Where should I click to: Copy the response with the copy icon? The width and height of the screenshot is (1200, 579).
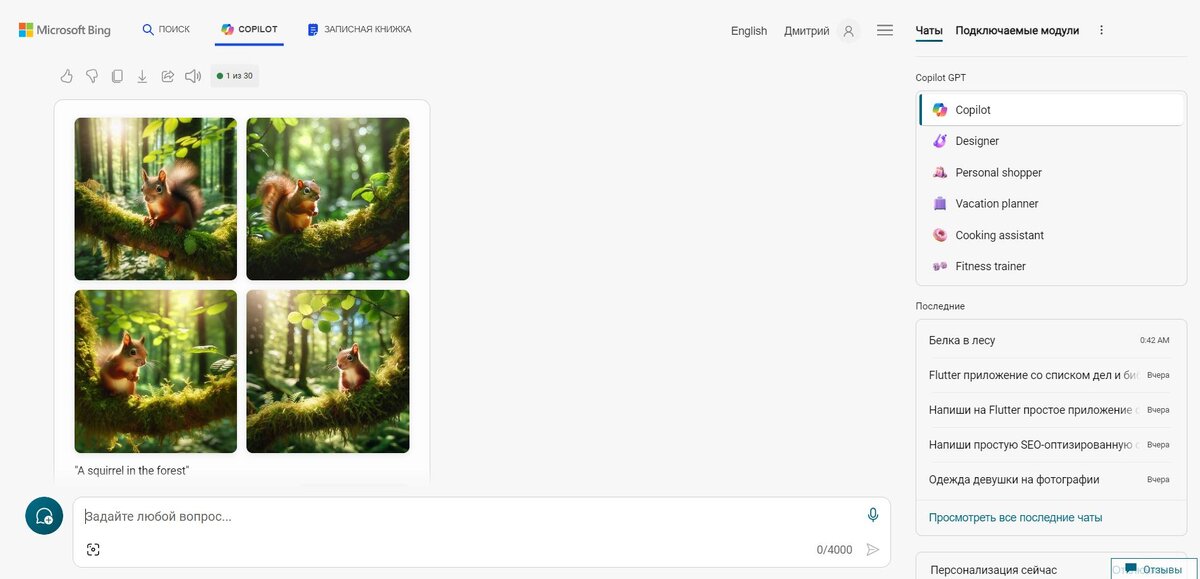[x=117, y=76]
